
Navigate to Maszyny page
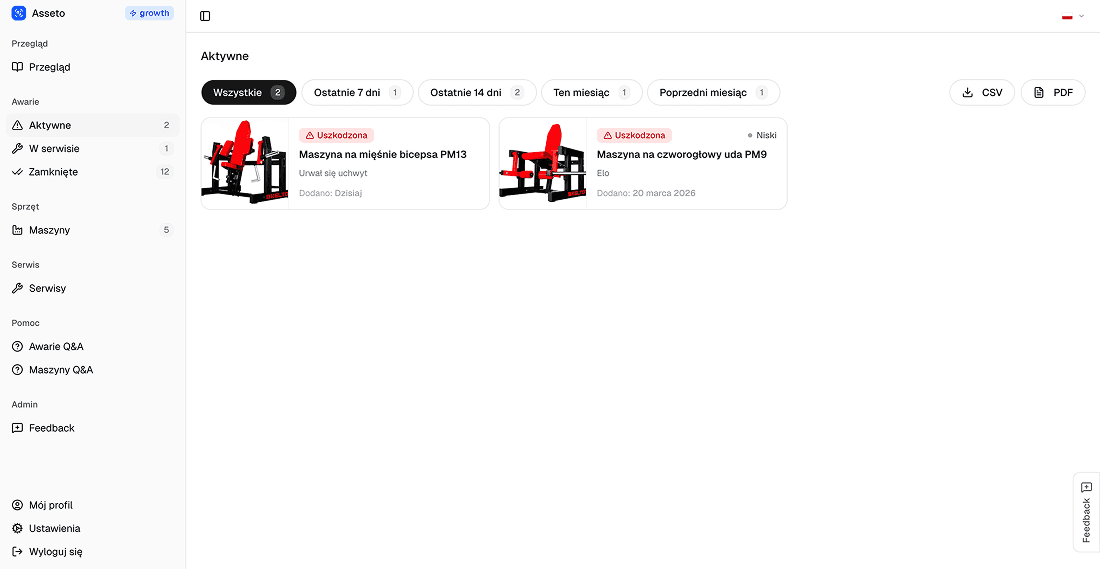coord(49,230)
